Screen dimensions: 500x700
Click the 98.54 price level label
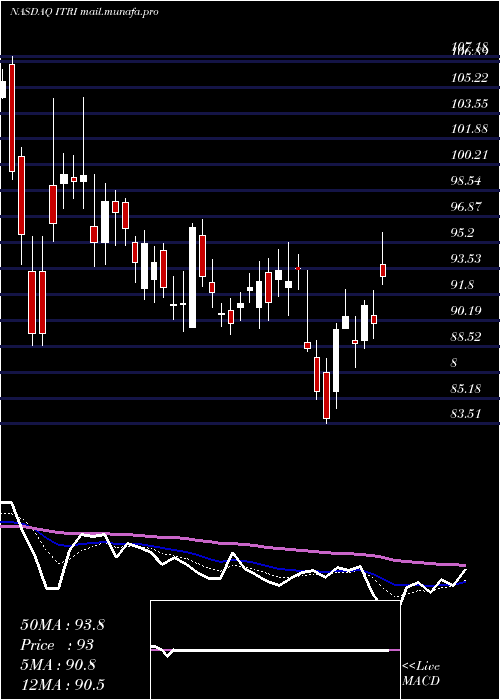pos(466,181)
